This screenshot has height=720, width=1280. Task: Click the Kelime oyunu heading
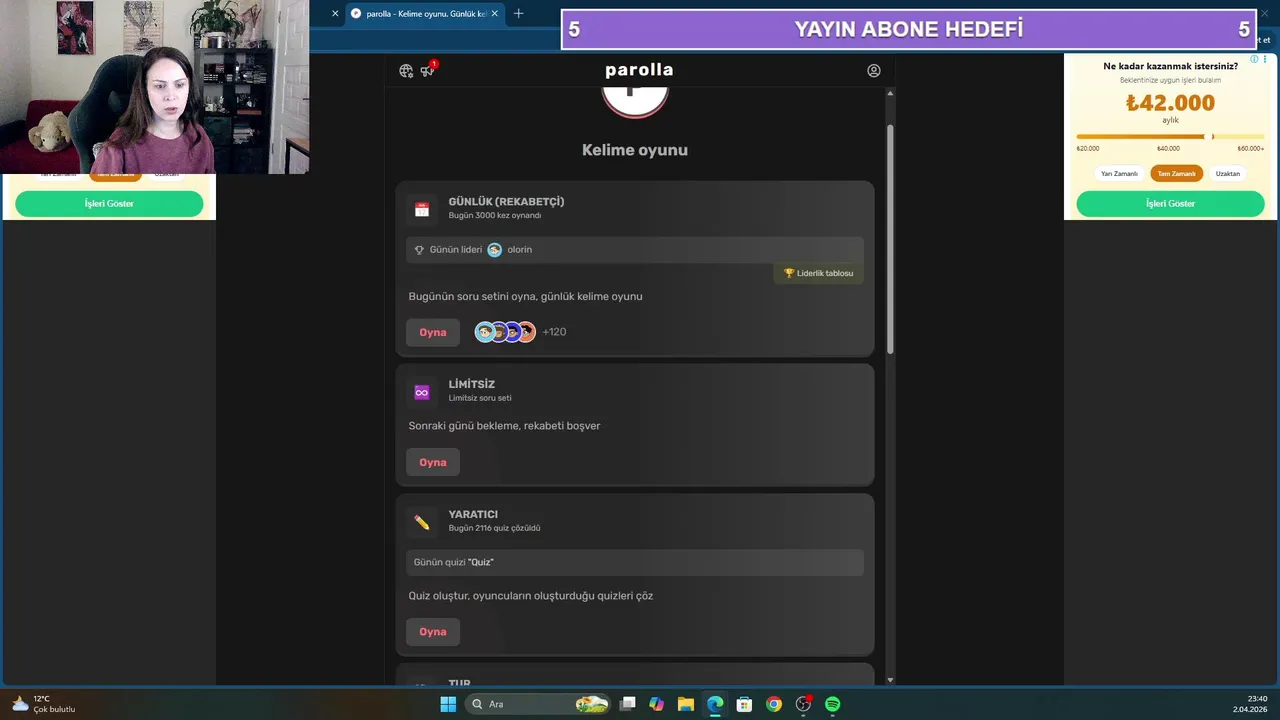click(635, 150)
